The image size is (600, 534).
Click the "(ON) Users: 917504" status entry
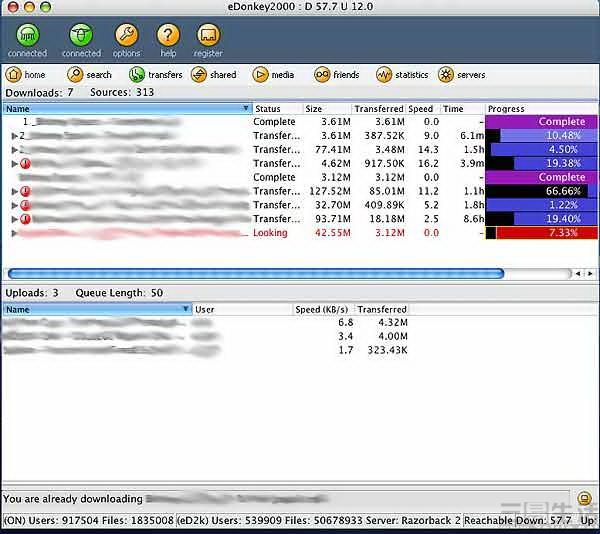(x=52, y=520)
